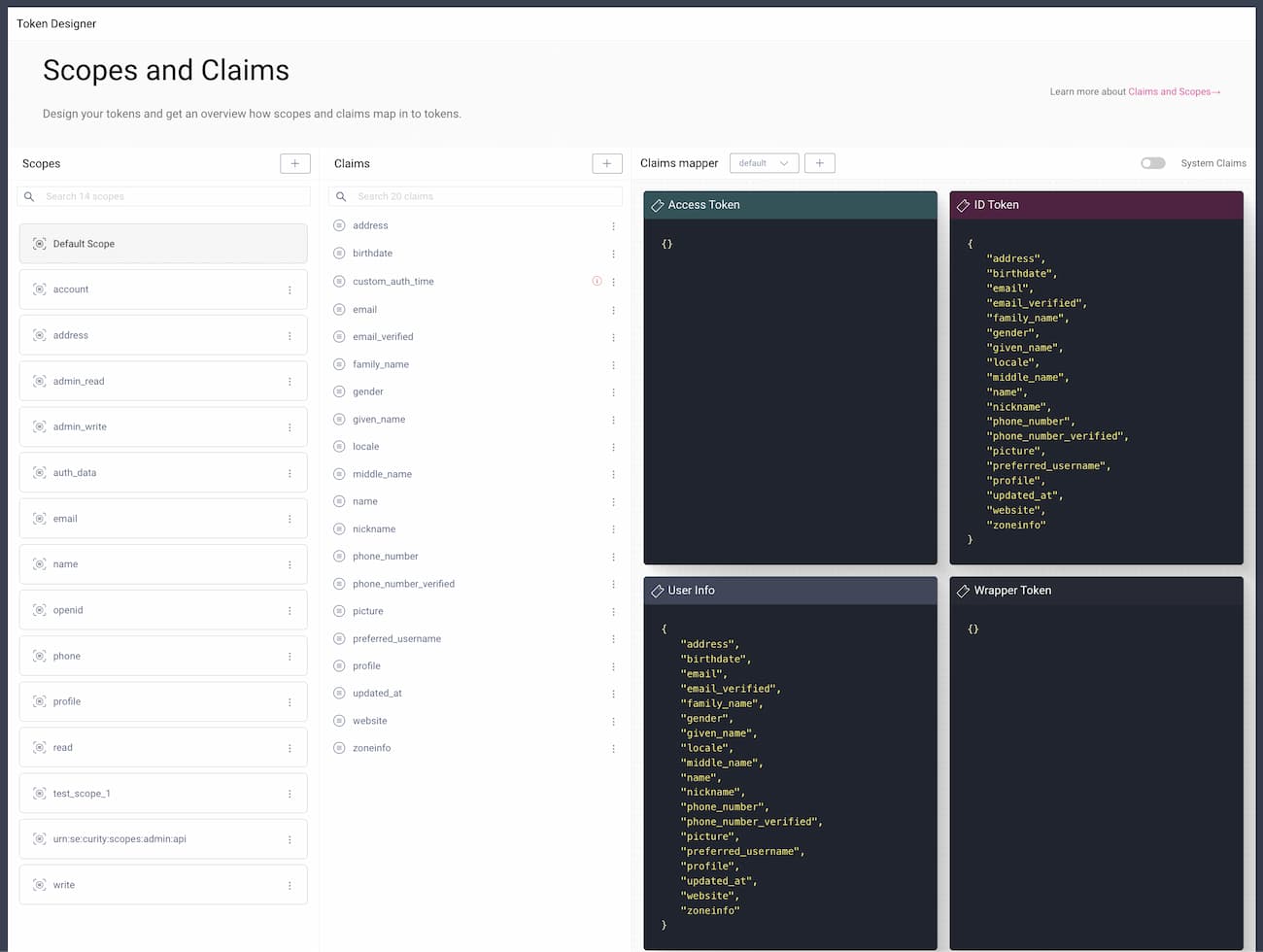Open three-dot menu for account scope
This screenshot has width=1263, height=952.
(x=290, y=290)
